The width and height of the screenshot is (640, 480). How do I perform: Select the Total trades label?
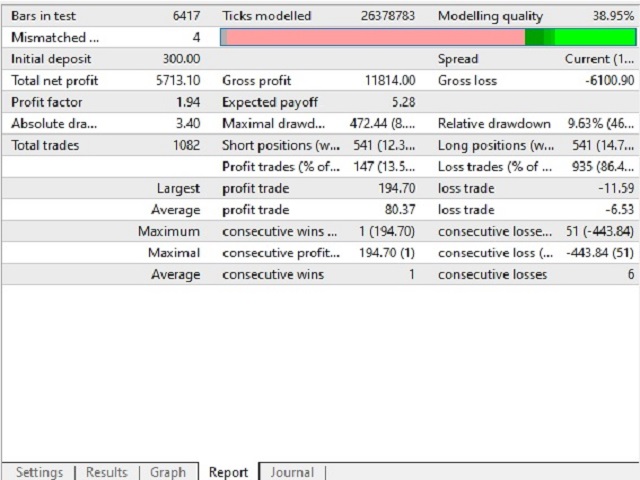click(45, 145)
